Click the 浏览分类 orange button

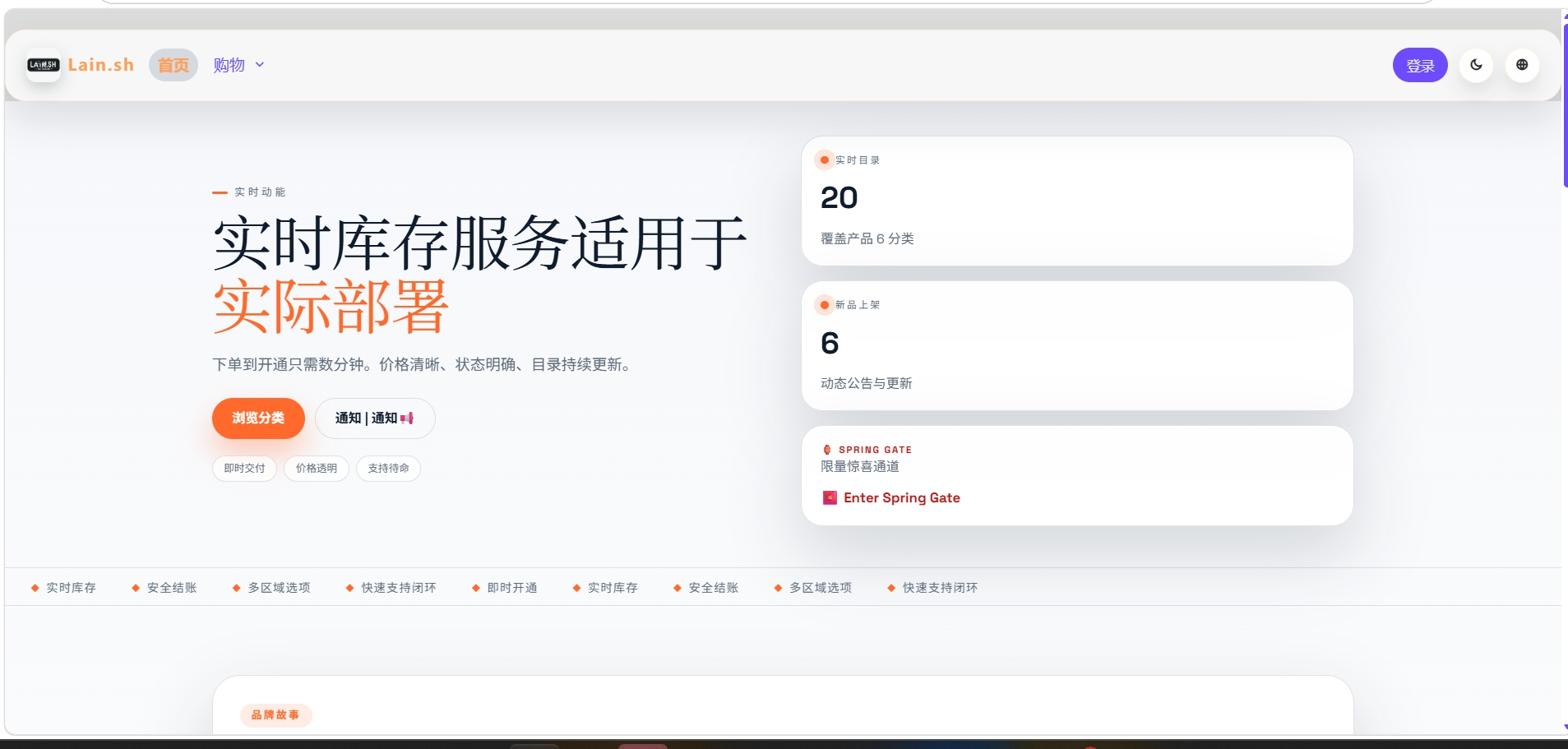click(x=258, y=418)
